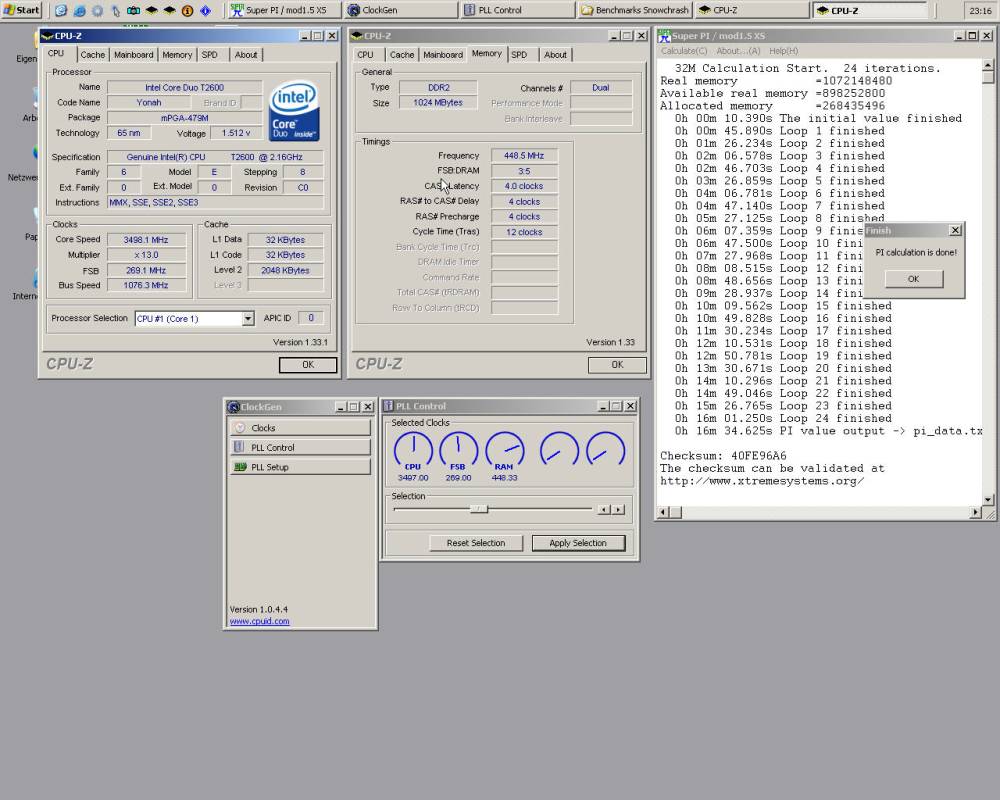Click the Cycle Time (Tras) value 12 clocks
Viewport: 1000px width, 800px height.
click(524, 232)
